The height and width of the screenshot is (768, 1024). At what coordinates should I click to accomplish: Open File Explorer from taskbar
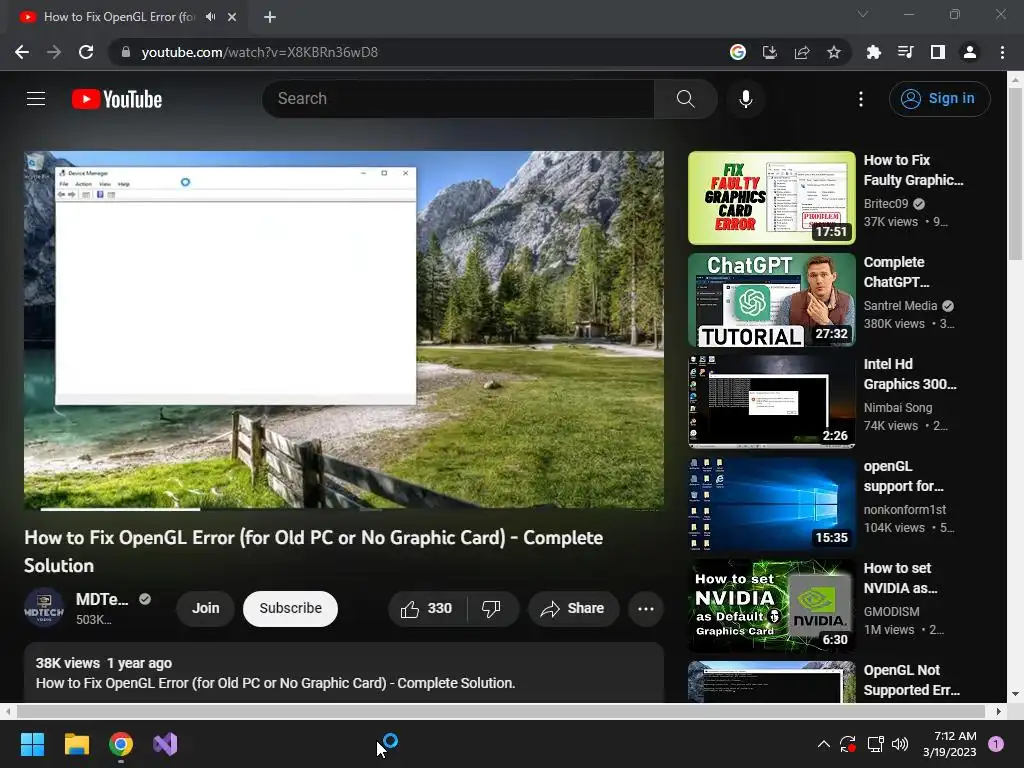pyautogui.click(x=76, y=744)
